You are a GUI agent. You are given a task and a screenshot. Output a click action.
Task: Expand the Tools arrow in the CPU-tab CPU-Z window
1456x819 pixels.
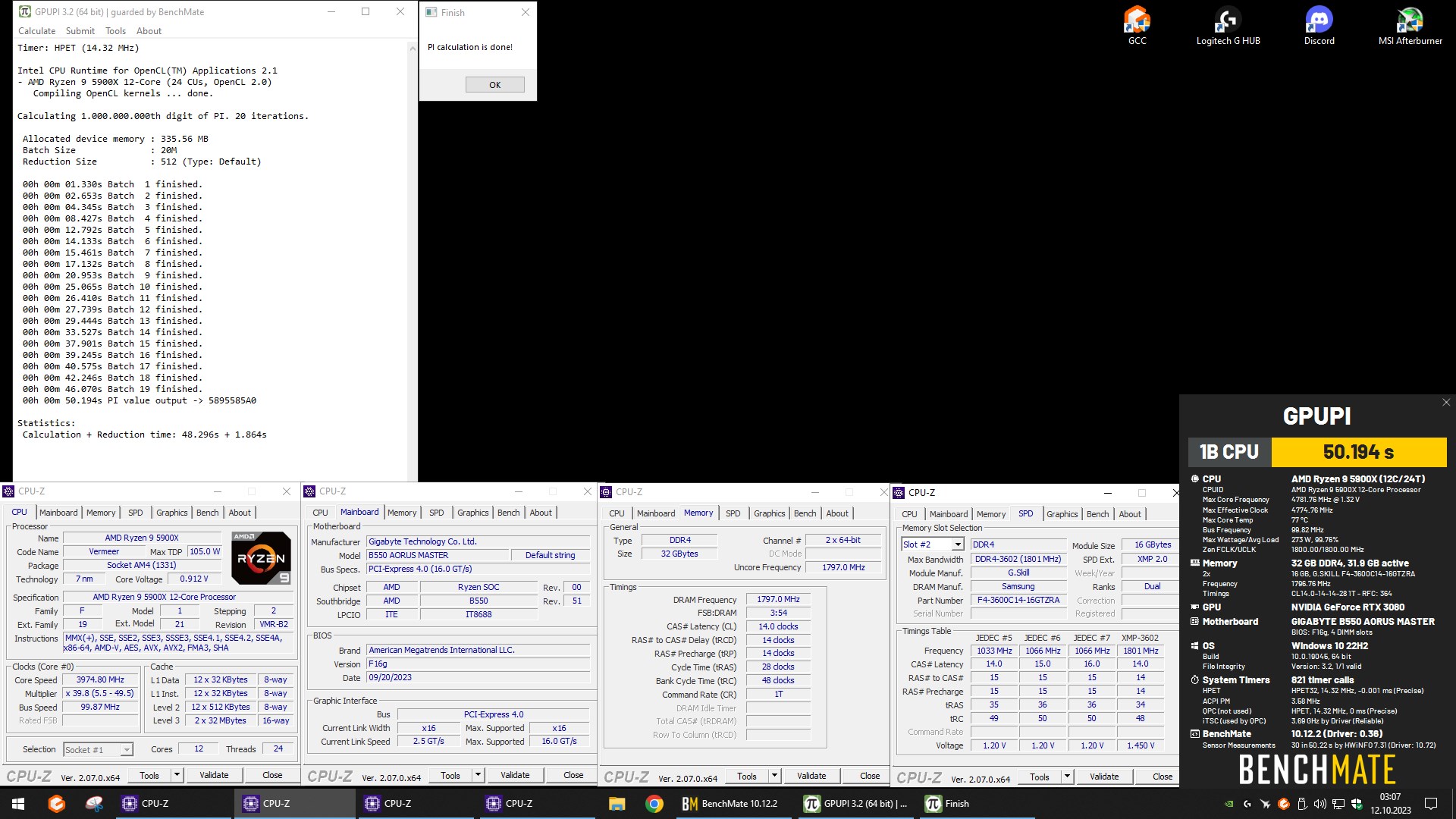coord(177,775)
